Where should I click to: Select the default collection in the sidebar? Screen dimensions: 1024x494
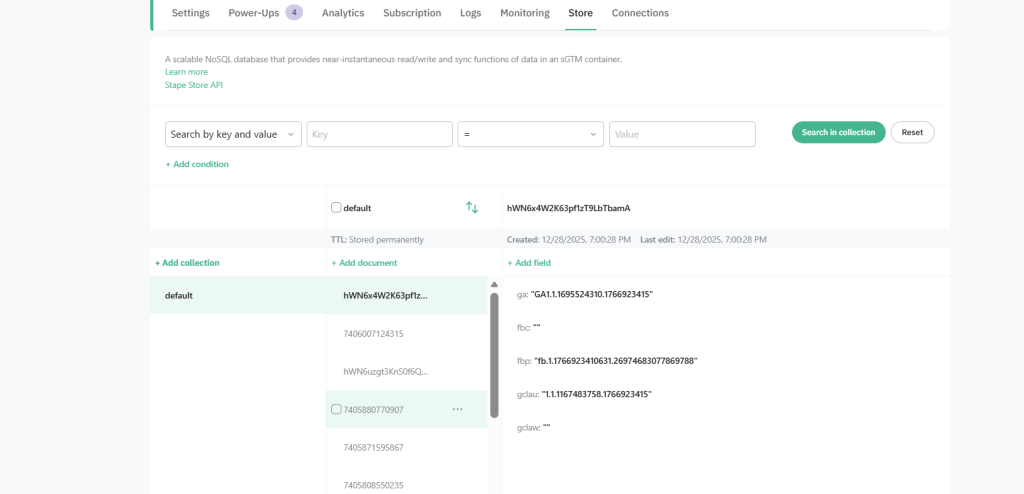coord(179,296)
